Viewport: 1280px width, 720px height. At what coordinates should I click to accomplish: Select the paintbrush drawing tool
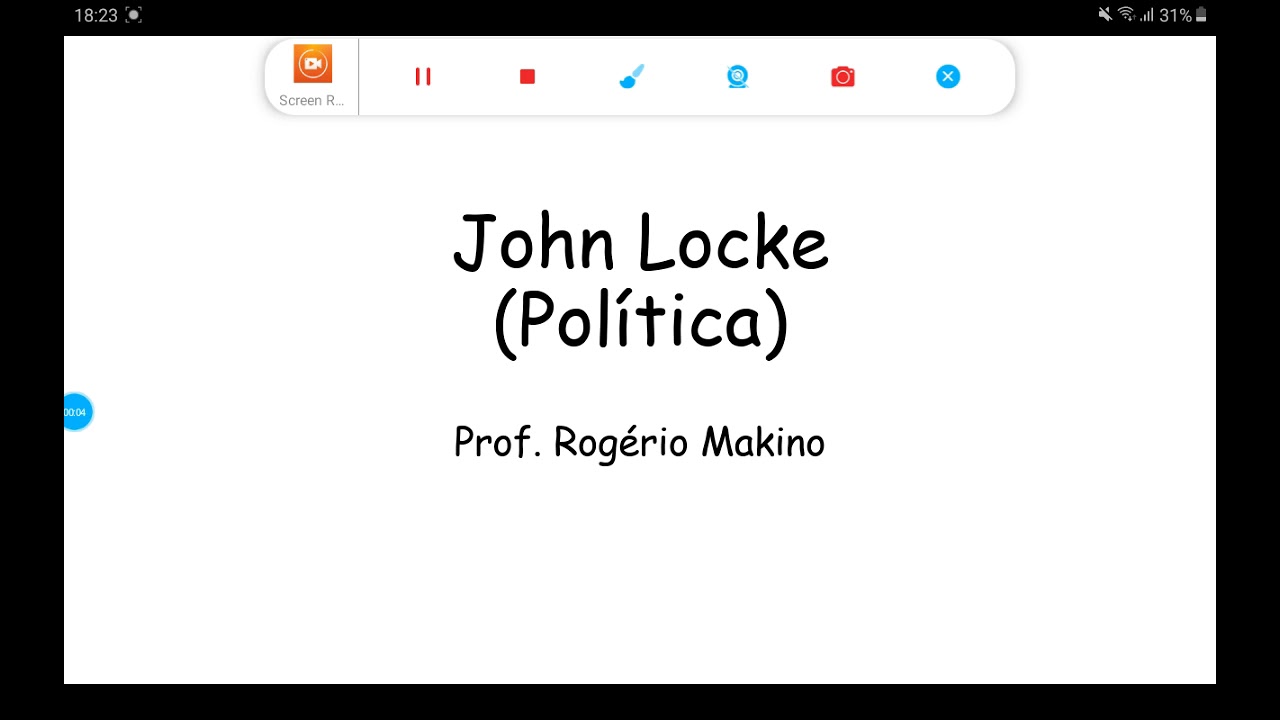pyautogui.click(x=632, y=76)
